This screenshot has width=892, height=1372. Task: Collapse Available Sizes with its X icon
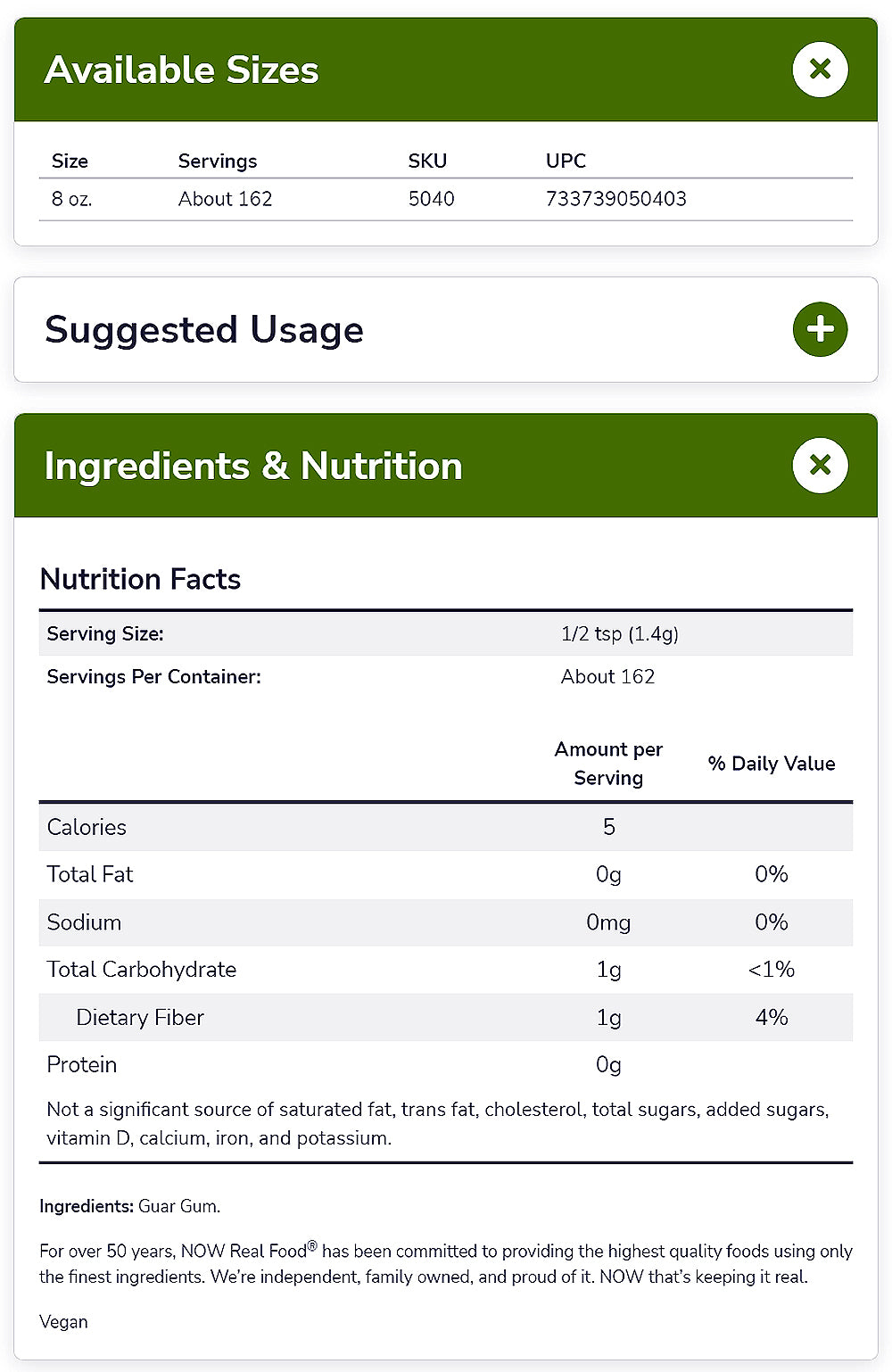(x=820, y=70)
